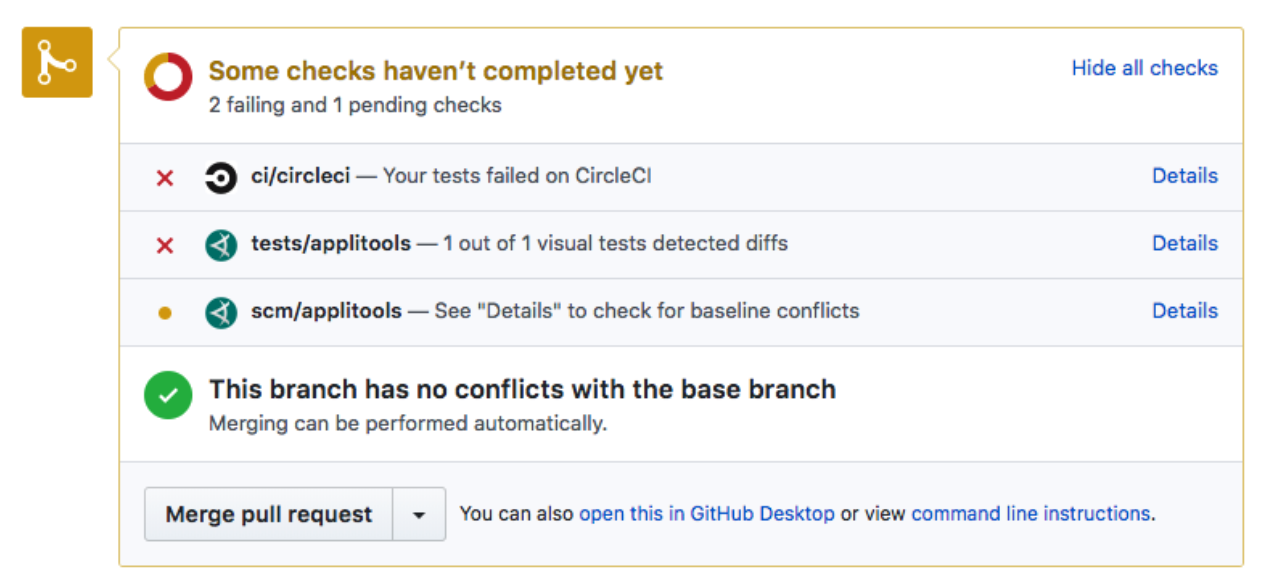Collapse the checks list via Hide all checks
The height and width of the screenshot is (585, 1269).
[1144, 68]
